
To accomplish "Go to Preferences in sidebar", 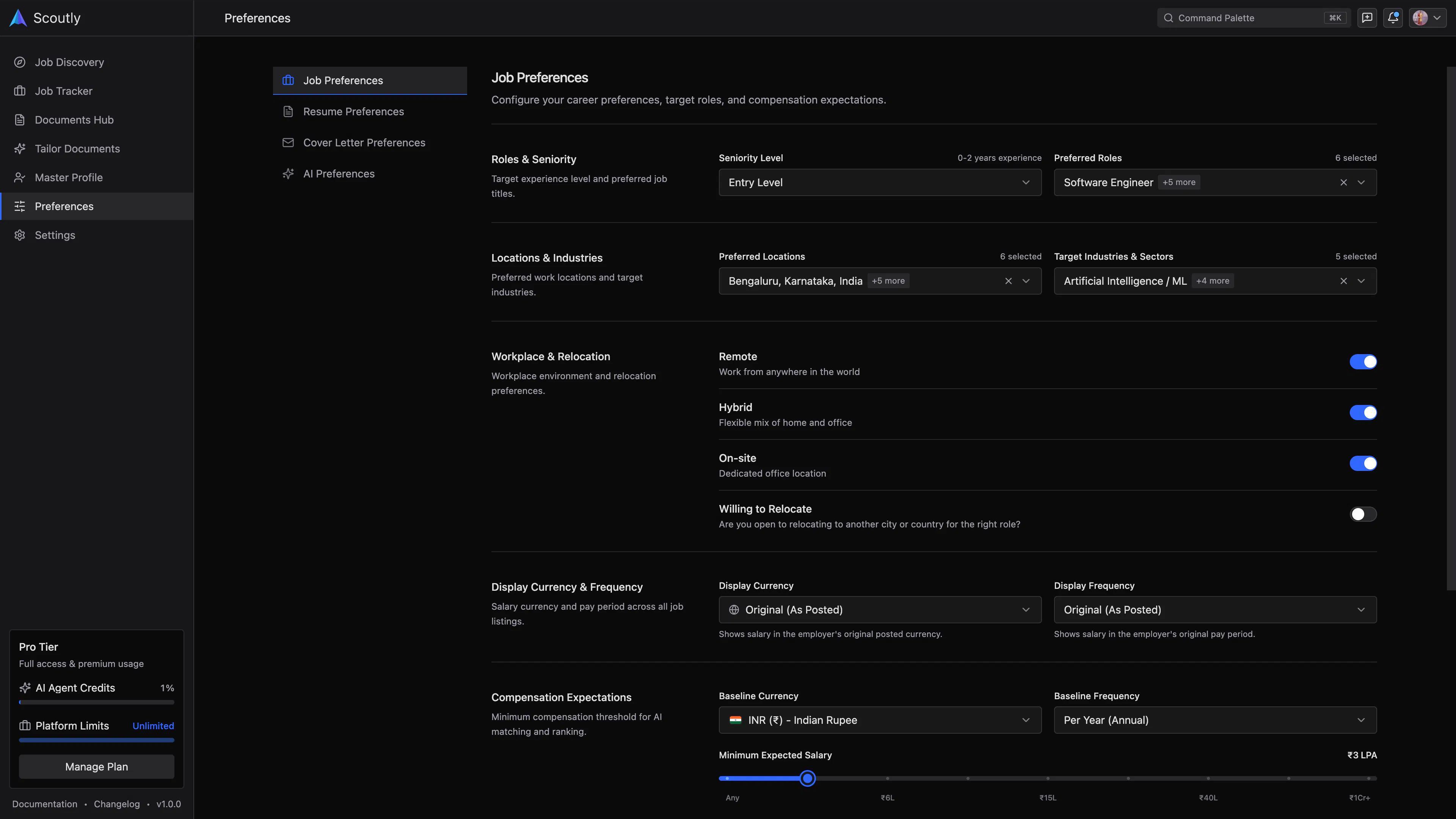I will pyautogui.click(x=97, y=206).
